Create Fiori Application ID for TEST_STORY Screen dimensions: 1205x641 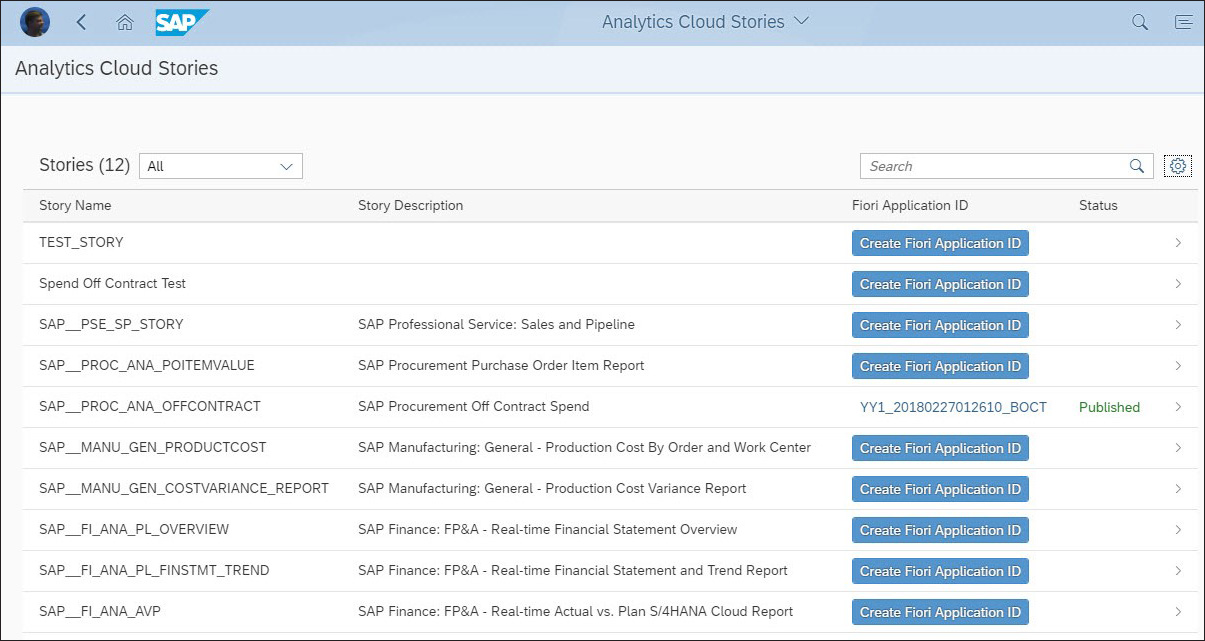click(940, 243)
